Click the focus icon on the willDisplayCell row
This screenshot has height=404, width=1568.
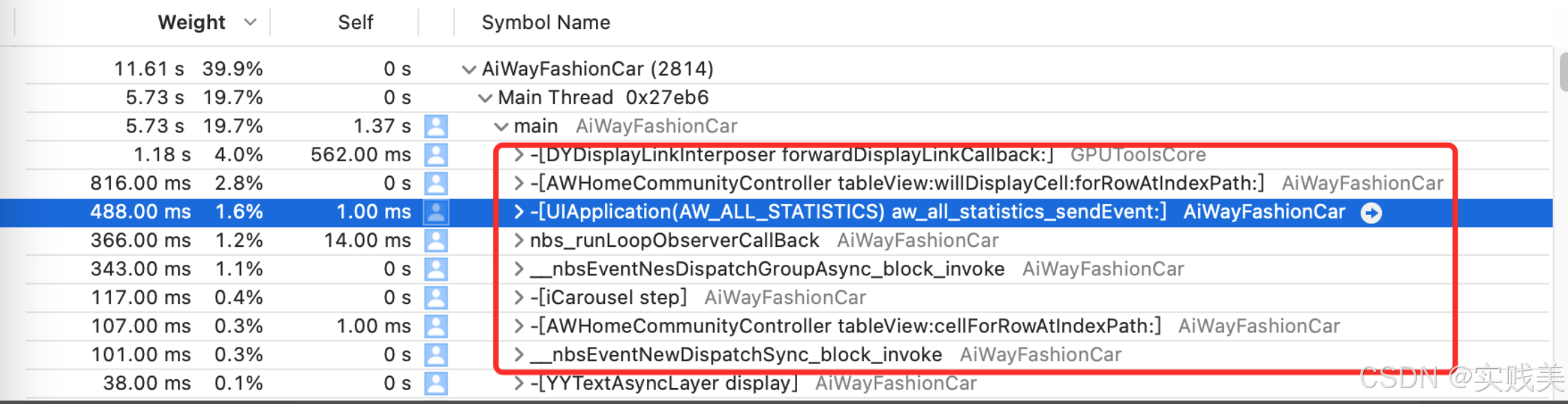pyautogui.click(x=436, y=183)
